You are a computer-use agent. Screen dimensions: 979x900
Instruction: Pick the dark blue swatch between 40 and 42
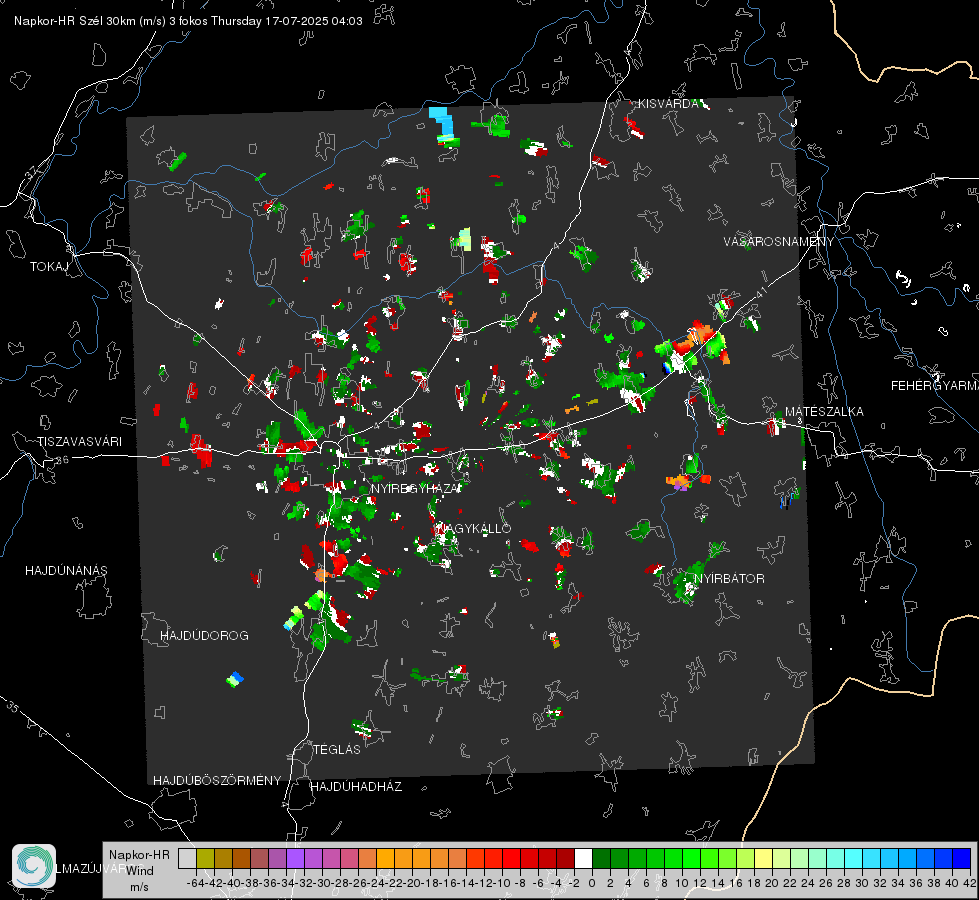962,858
